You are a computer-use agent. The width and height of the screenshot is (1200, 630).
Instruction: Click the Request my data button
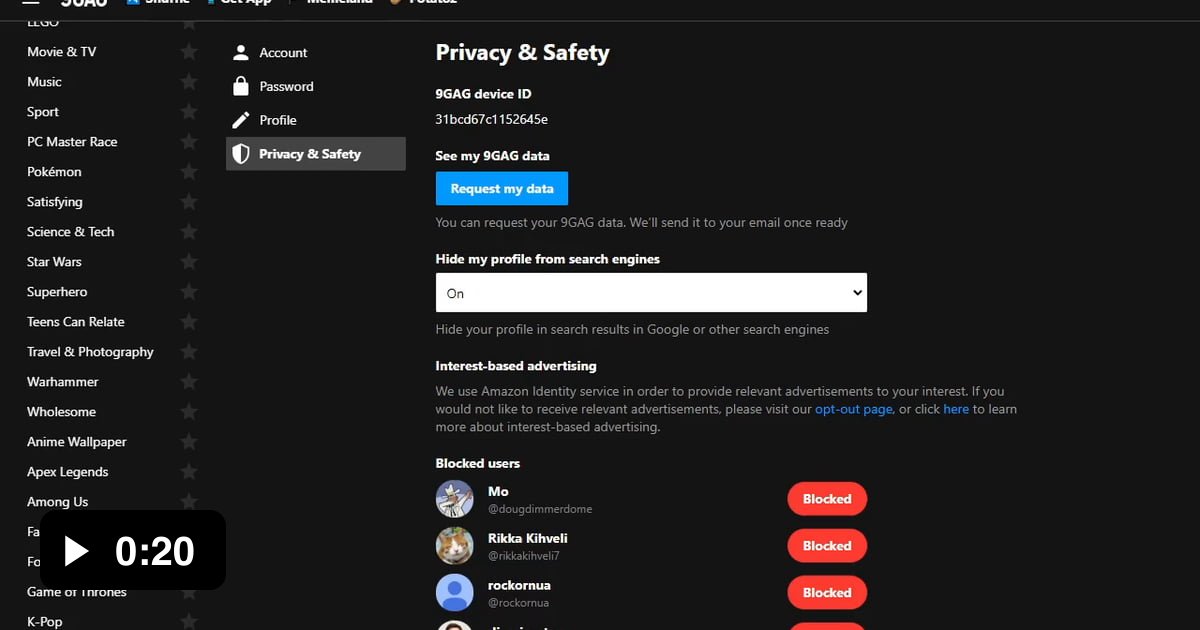(502, 189)
